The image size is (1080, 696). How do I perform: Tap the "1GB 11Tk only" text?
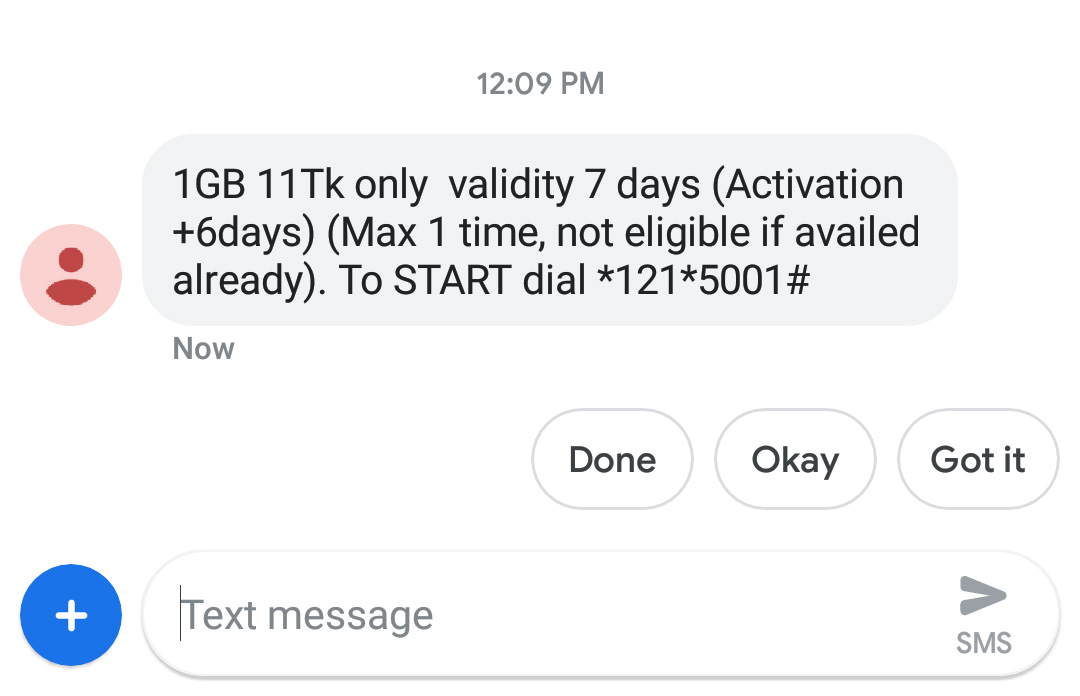tap(300, 185)
